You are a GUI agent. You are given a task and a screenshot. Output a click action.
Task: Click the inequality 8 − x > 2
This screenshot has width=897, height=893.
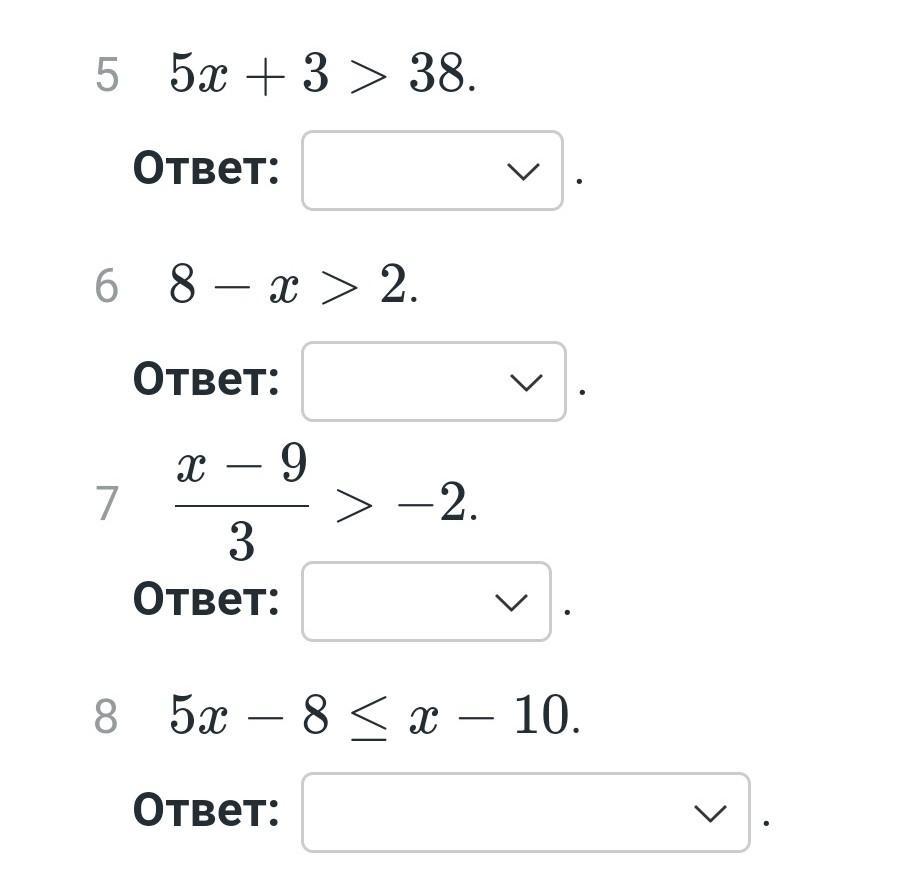coord(292,287)
